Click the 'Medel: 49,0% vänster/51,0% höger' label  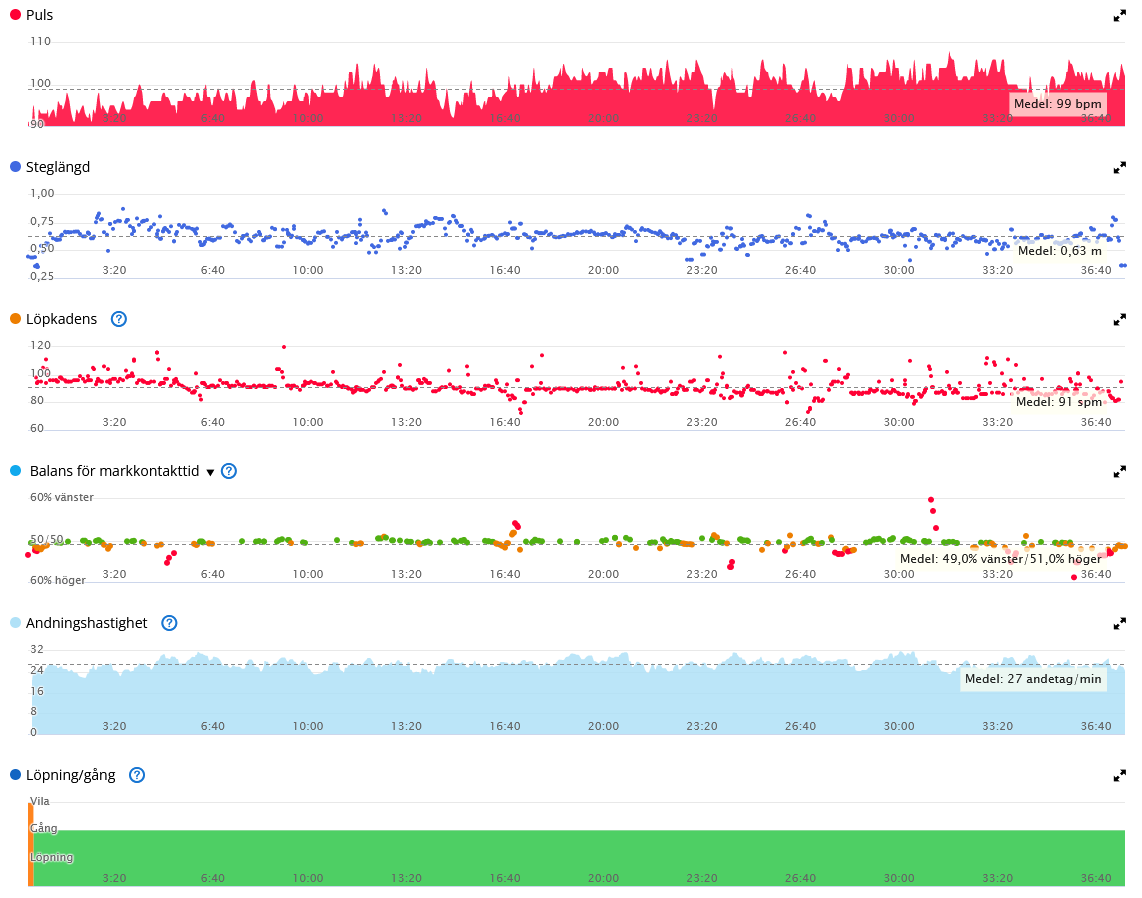point(1001,559)
